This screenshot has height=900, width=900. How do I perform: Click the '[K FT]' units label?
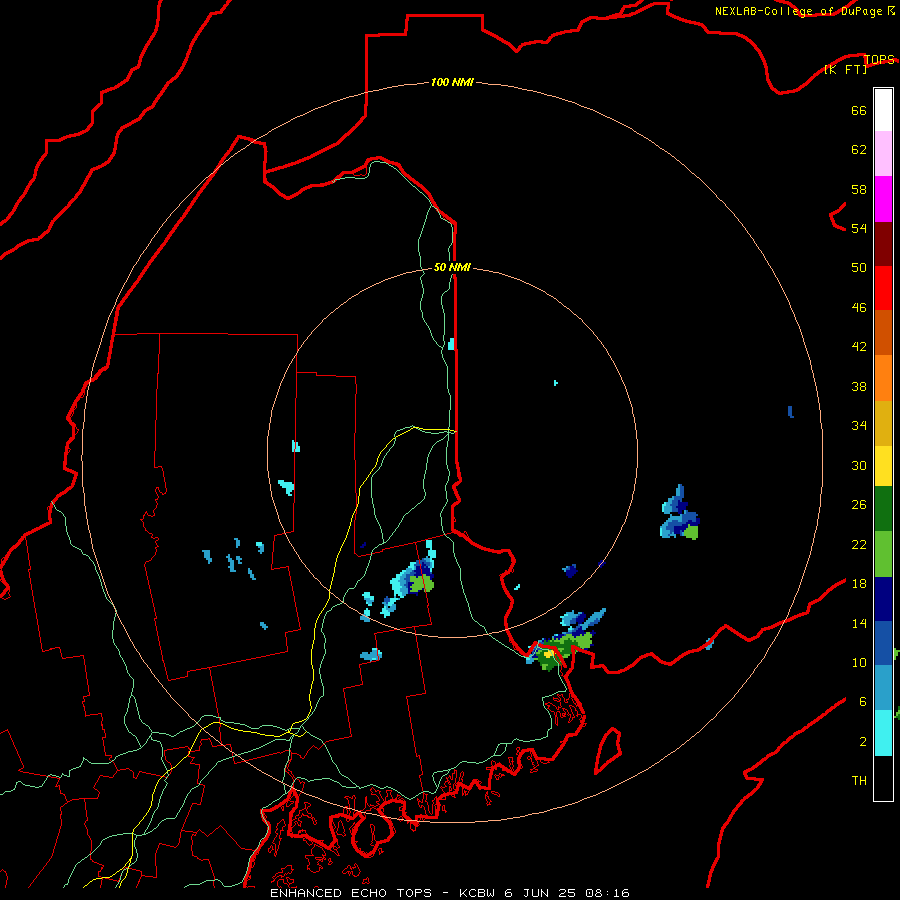(x=845, y=69)
